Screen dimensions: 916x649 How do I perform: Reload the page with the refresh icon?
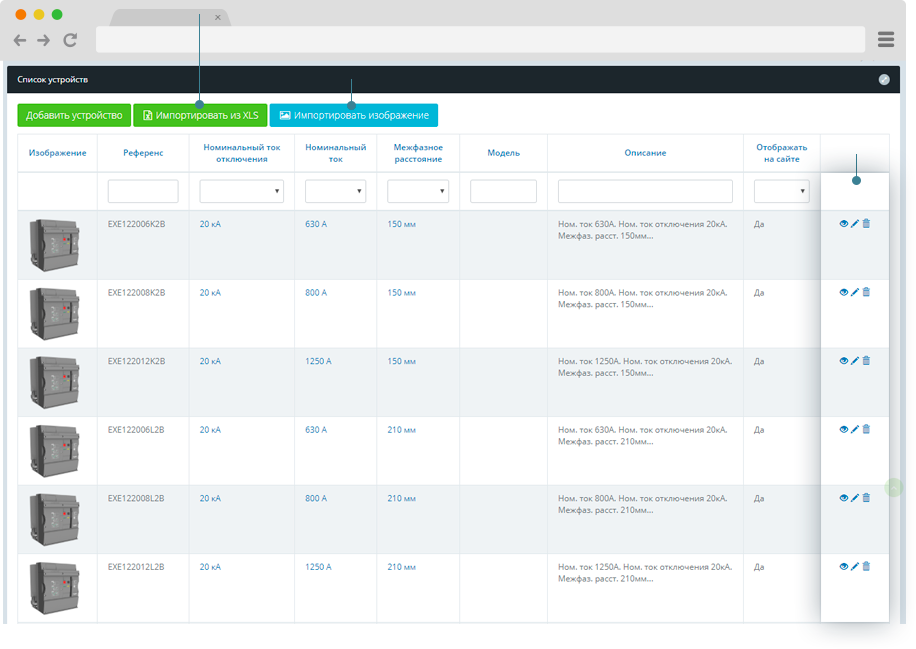(x=70, y=40)
